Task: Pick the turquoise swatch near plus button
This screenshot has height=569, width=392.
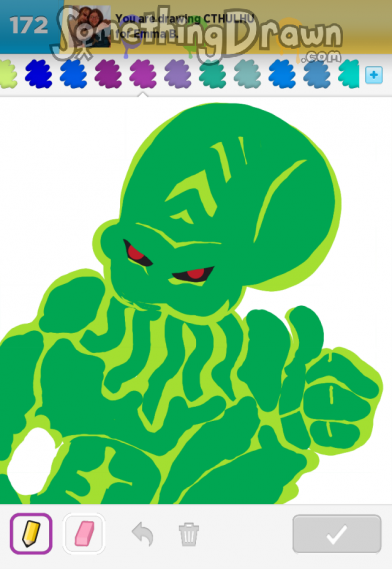Action: tap(349, 74)
